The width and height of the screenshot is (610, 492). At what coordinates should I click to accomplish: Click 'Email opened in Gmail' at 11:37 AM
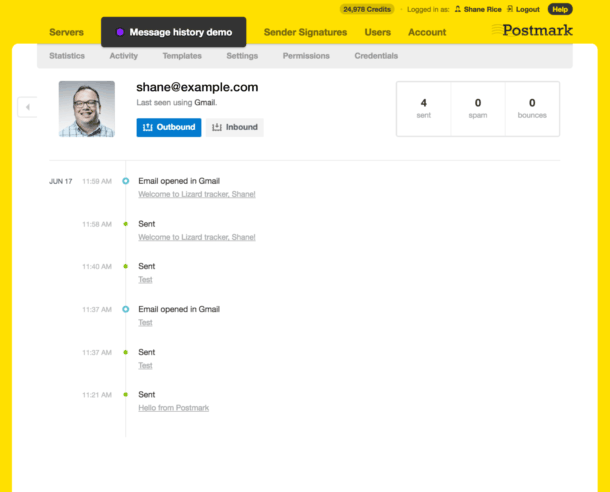(179, 309)
